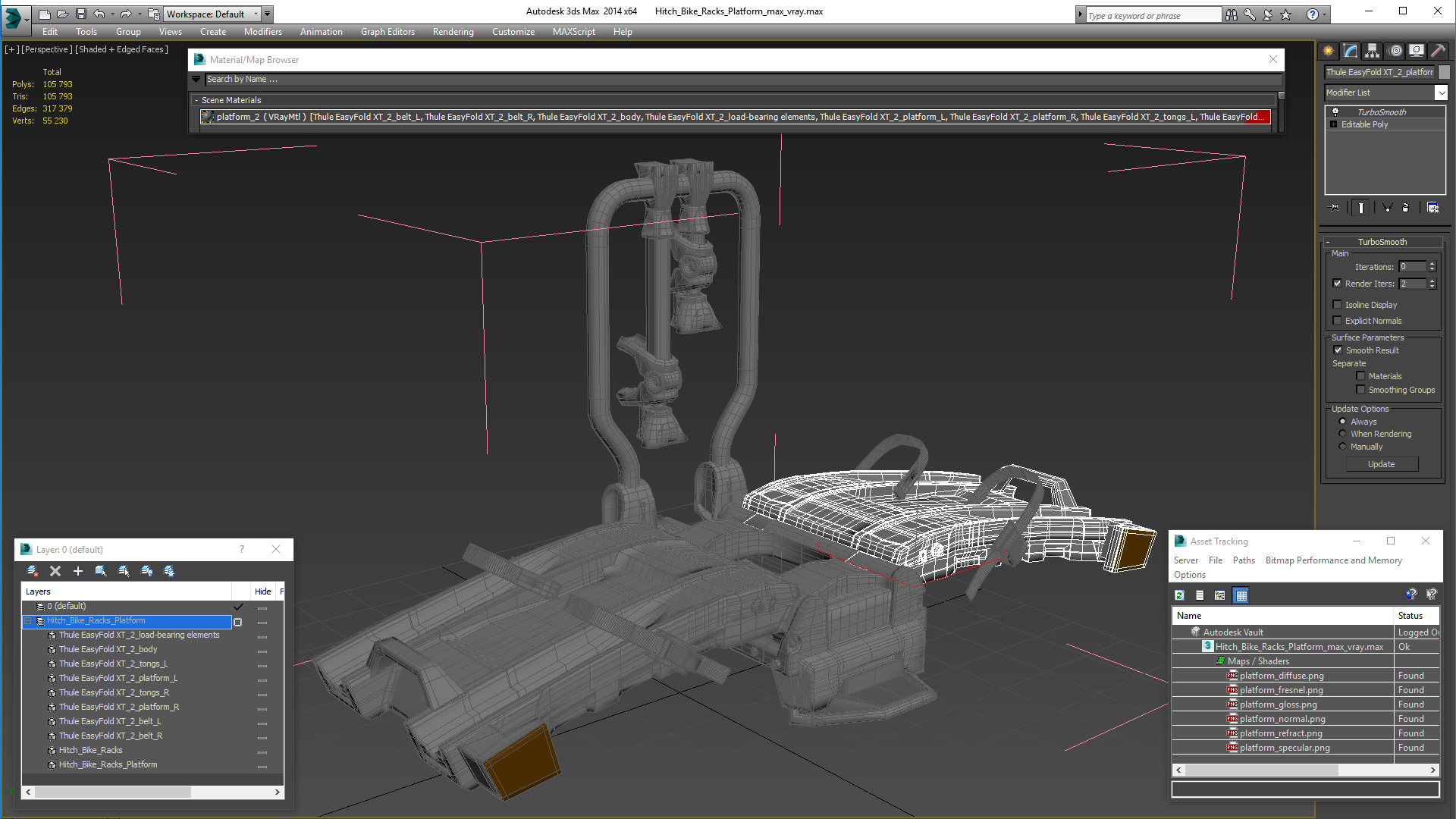Click Add Selected Objects plus icon
This screenshot has width=1456, height=819.
pos(78,571)
